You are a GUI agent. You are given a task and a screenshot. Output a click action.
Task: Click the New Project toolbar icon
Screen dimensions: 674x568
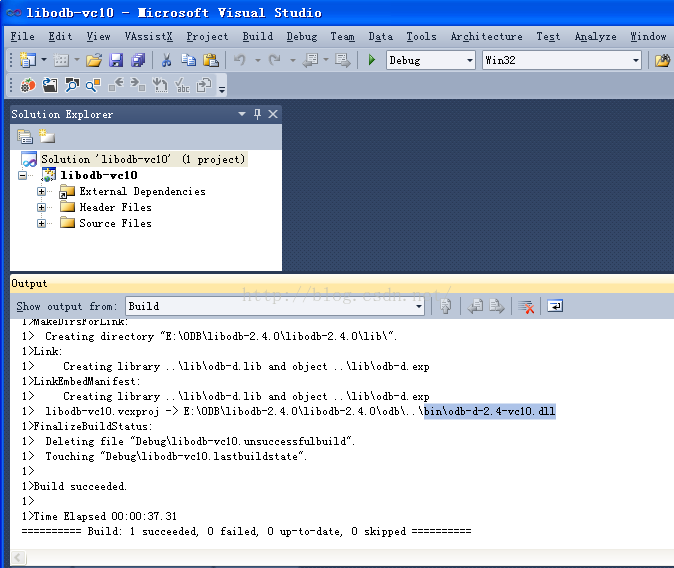click(28, 60)
